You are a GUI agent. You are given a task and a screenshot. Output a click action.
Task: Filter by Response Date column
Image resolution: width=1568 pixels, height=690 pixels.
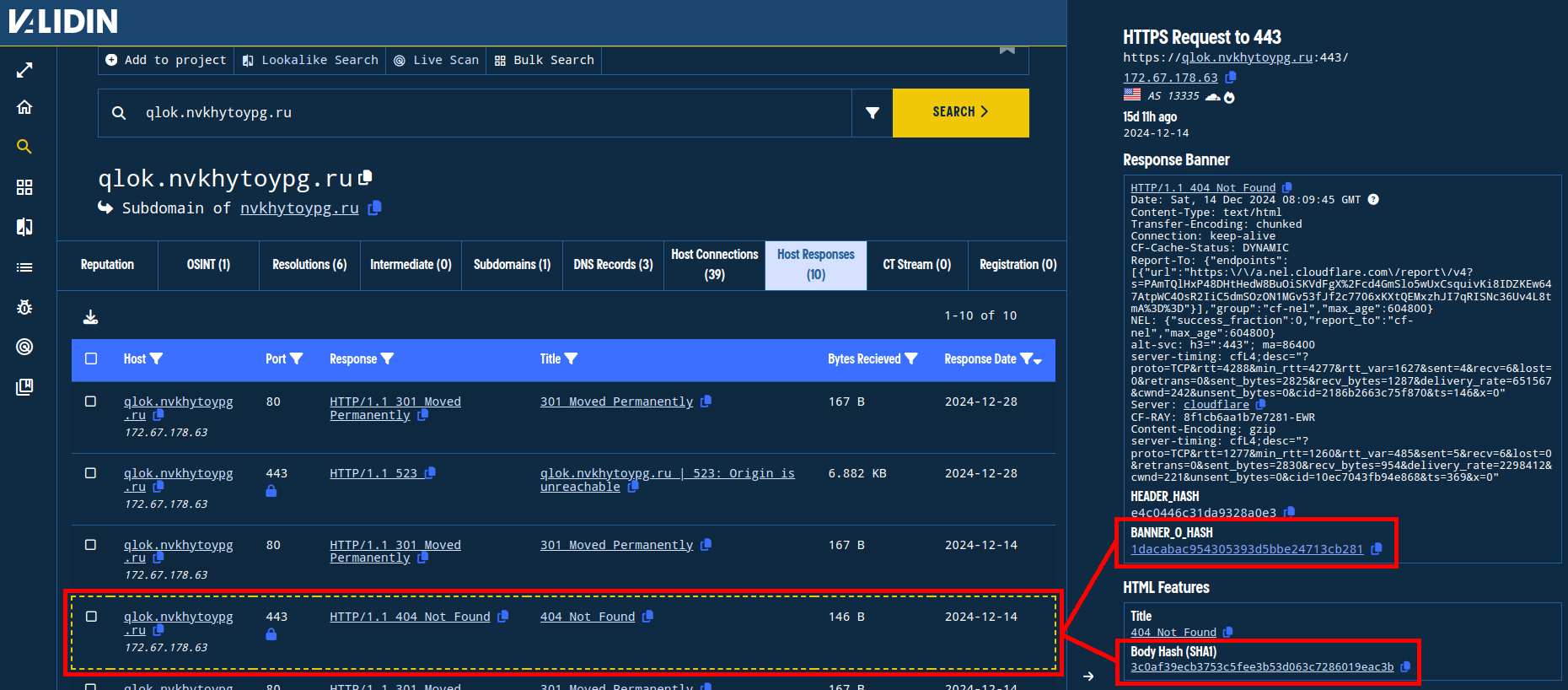click(x=1026, y=358)
